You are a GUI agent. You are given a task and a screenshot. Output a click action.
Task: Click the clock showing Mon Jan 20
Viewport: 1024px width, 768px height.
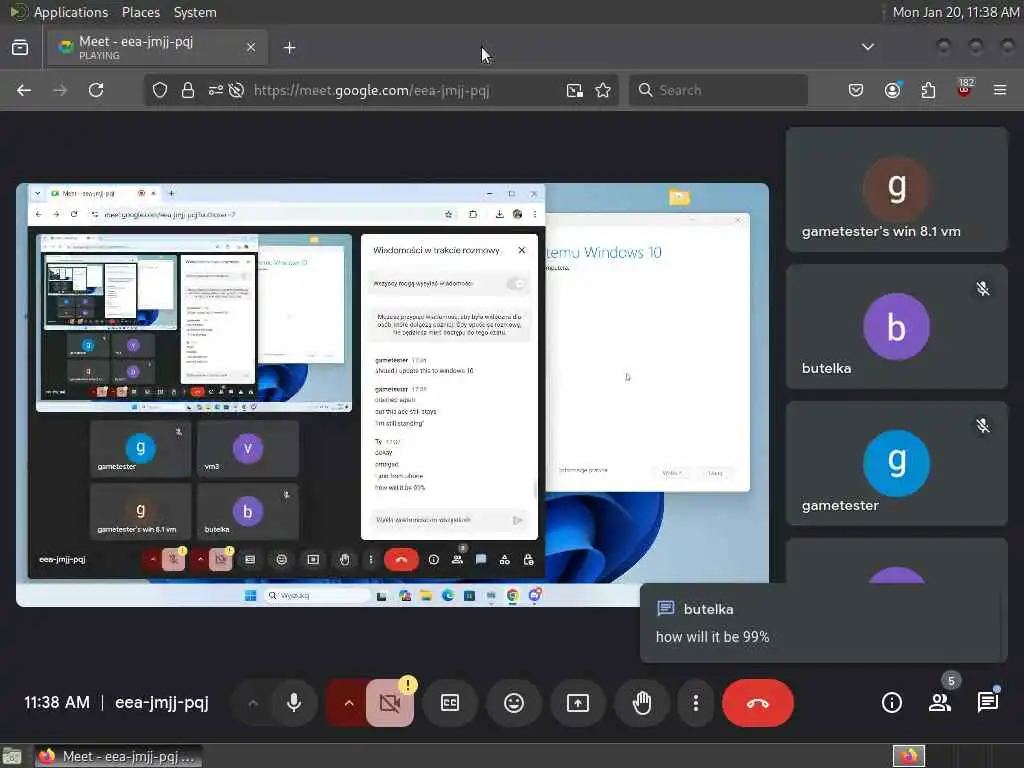click(955, 12)
